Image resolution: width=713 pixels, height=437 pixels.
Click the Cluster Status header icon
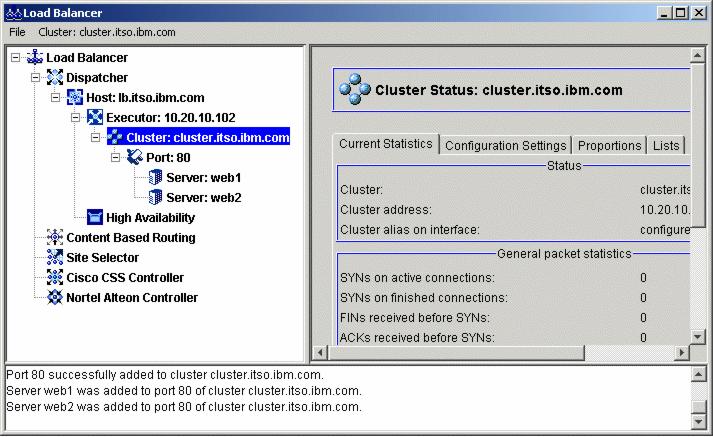355,90
